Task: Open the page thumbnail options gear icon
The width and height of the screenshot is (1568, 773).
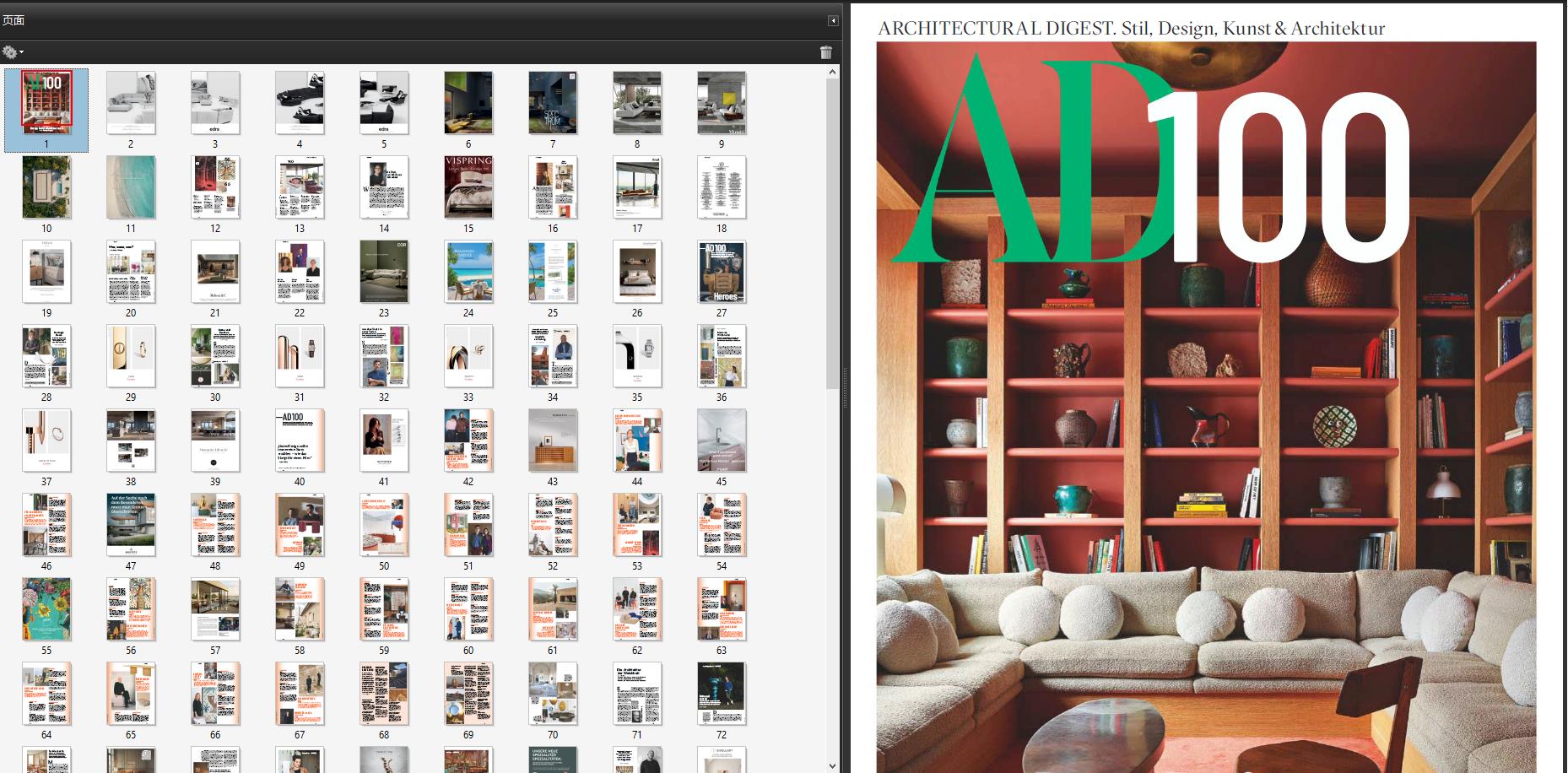Action: [x=11, y=51]
